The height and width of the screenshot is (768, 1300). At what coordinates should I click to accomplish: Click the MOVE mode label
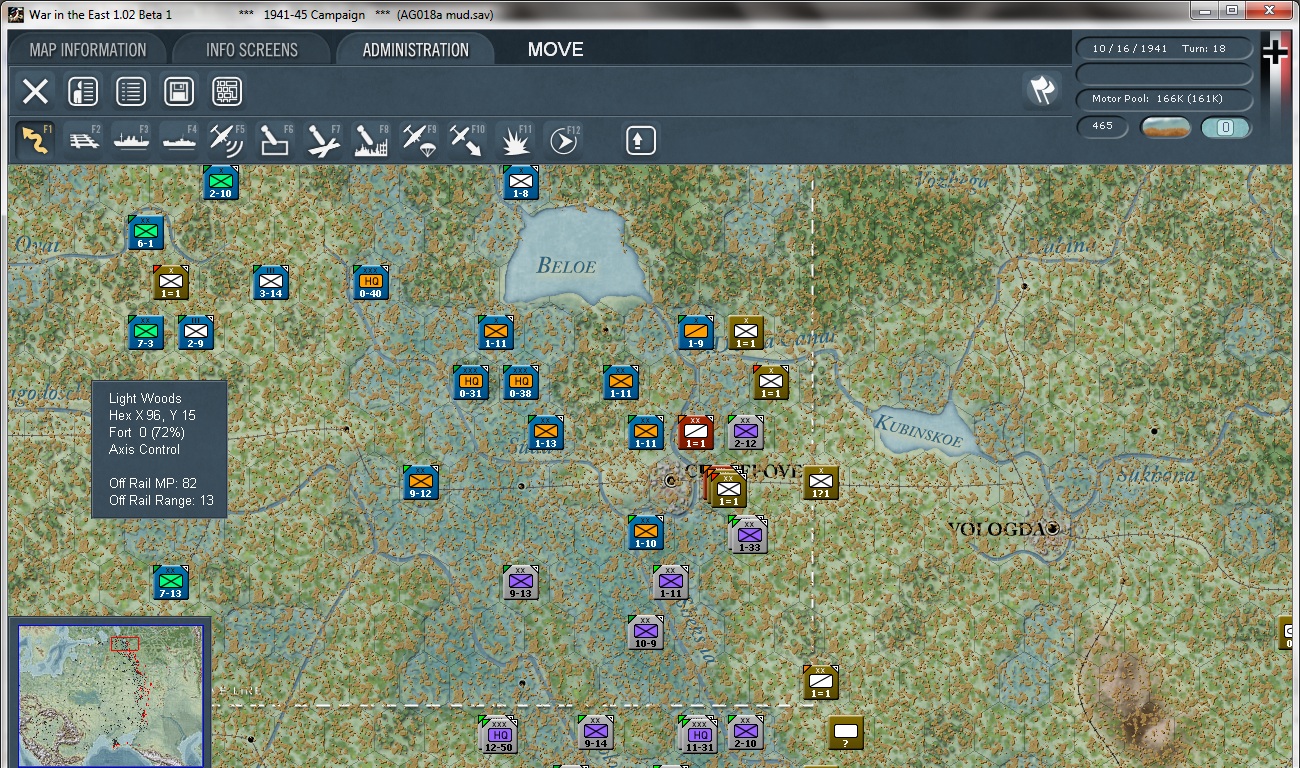(556, 50)
